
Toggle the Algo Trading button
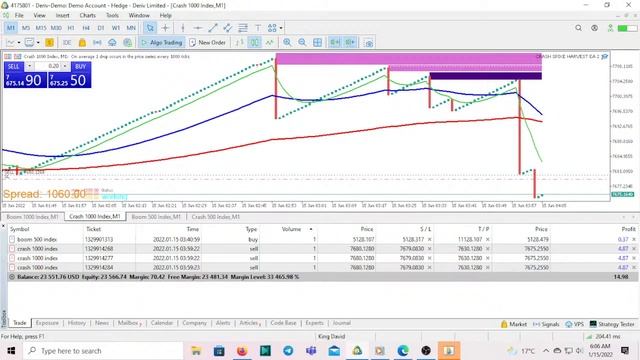pos(162,42)
